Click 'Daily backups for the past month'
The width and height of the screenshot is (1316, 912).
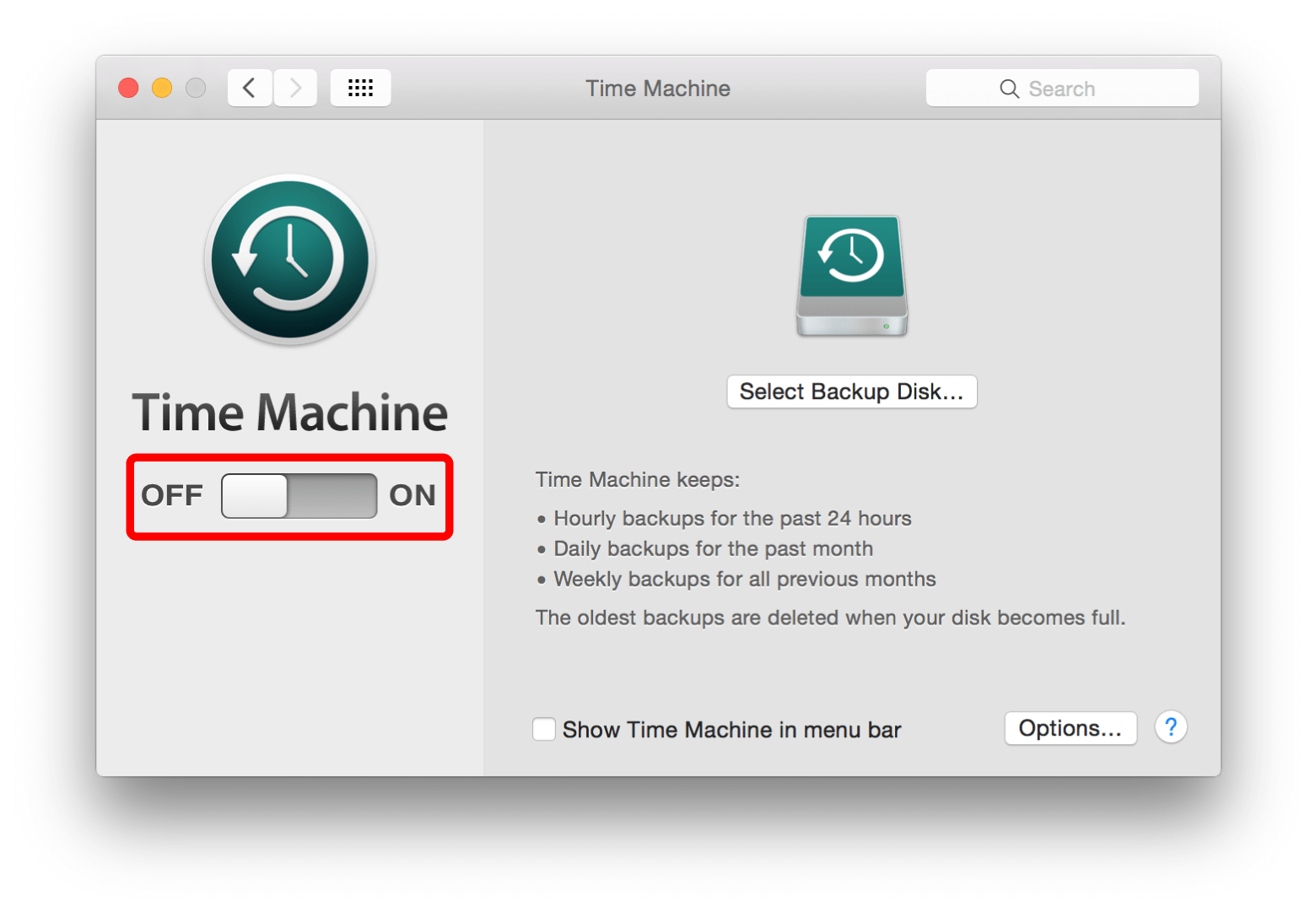tap(713, 548)
